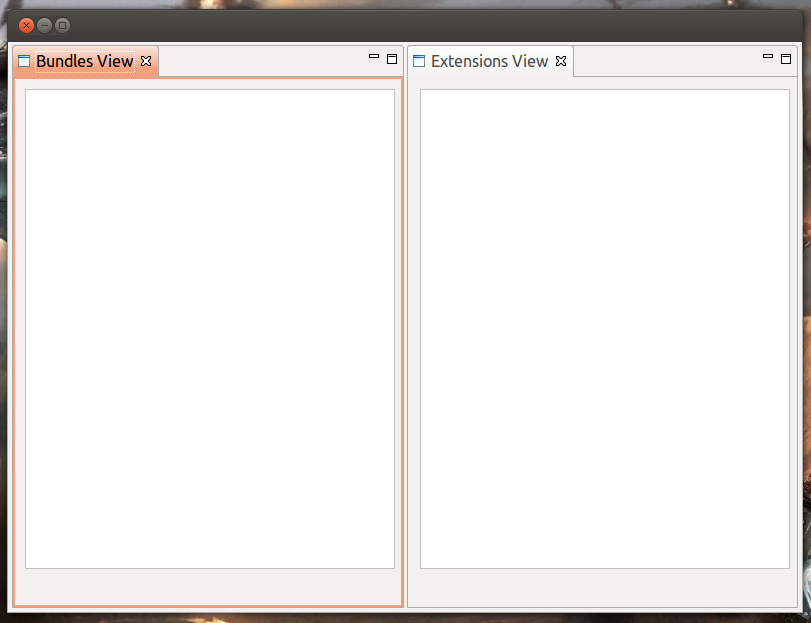Viewport: 811px width, 623px height.
Task: Maximize the application window
Action: [63, 25]
